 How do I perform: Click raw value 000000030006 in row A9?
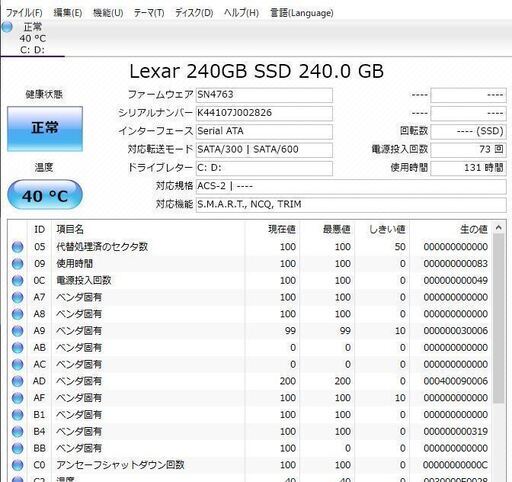455,331
